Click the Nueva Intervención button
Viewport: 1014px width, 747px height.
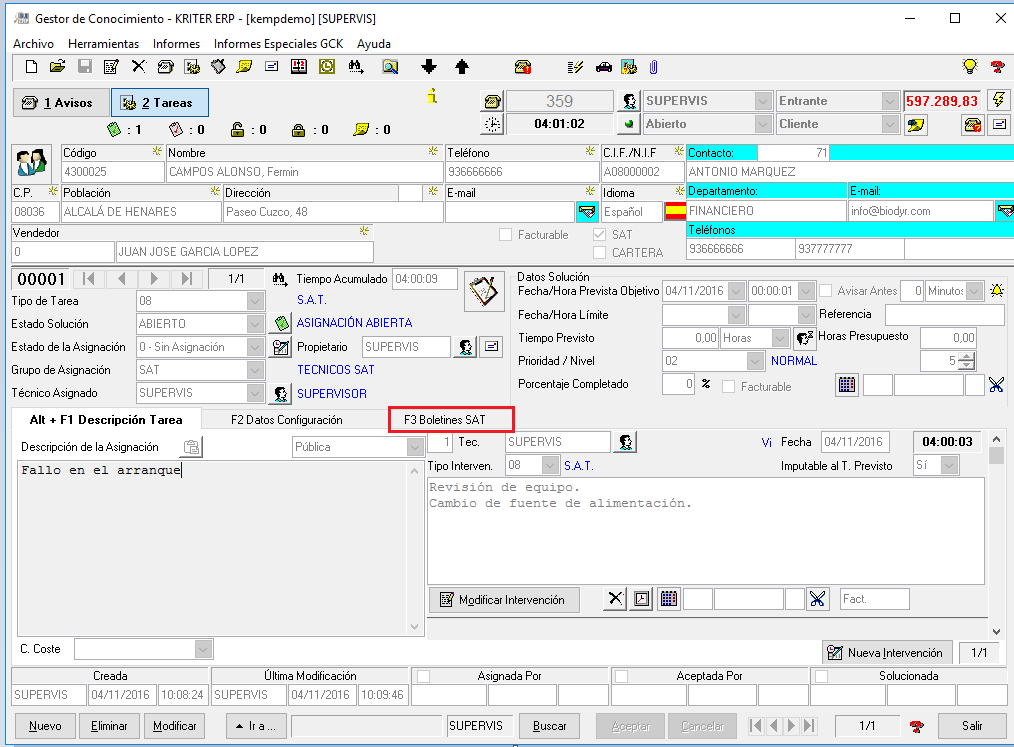pyautogui.click(x=887, y=653)
